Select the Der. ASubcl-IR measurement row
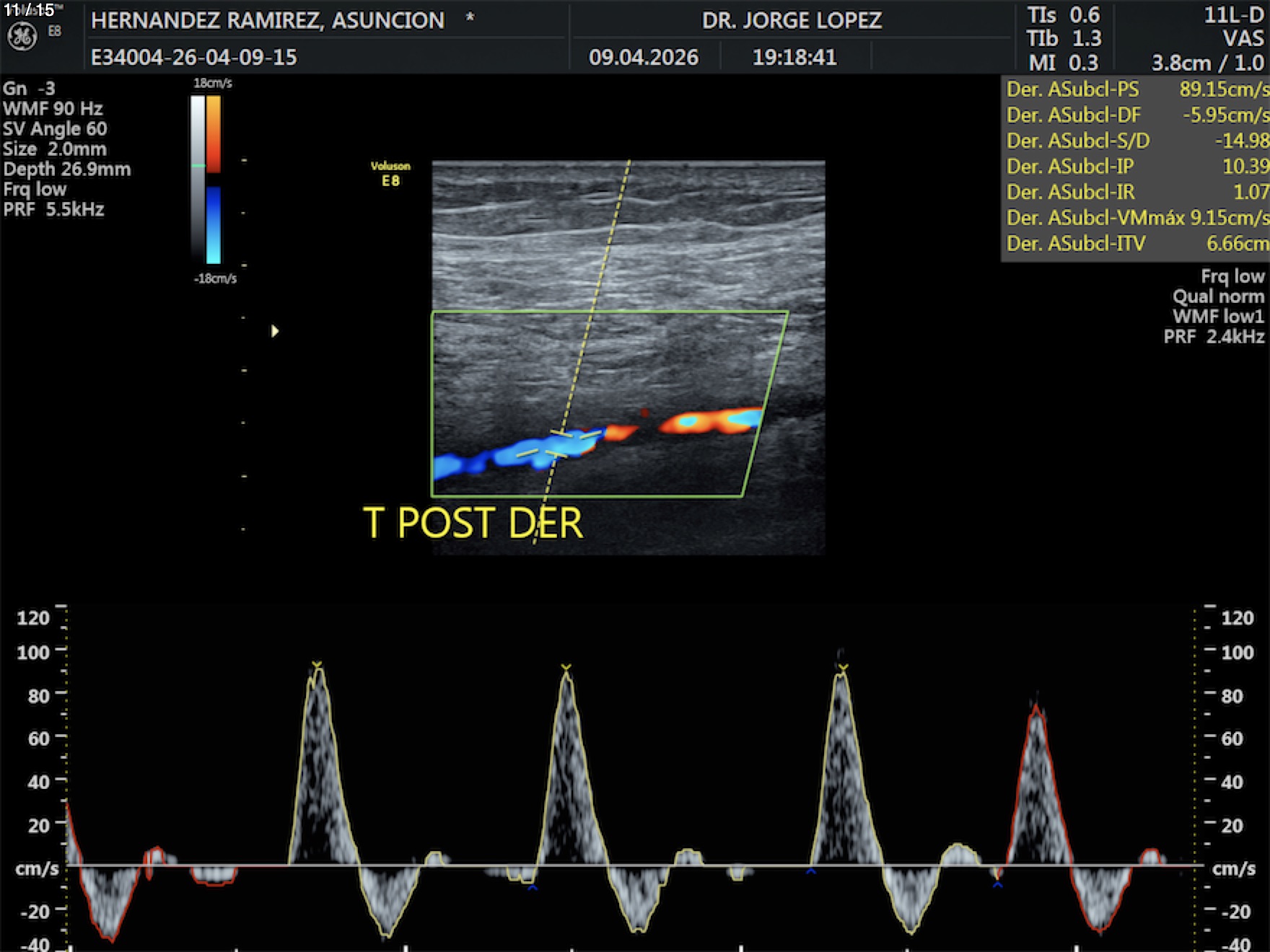This screenshot has width=1270, height=952. pyautogui.click(x=1136, y=192)
